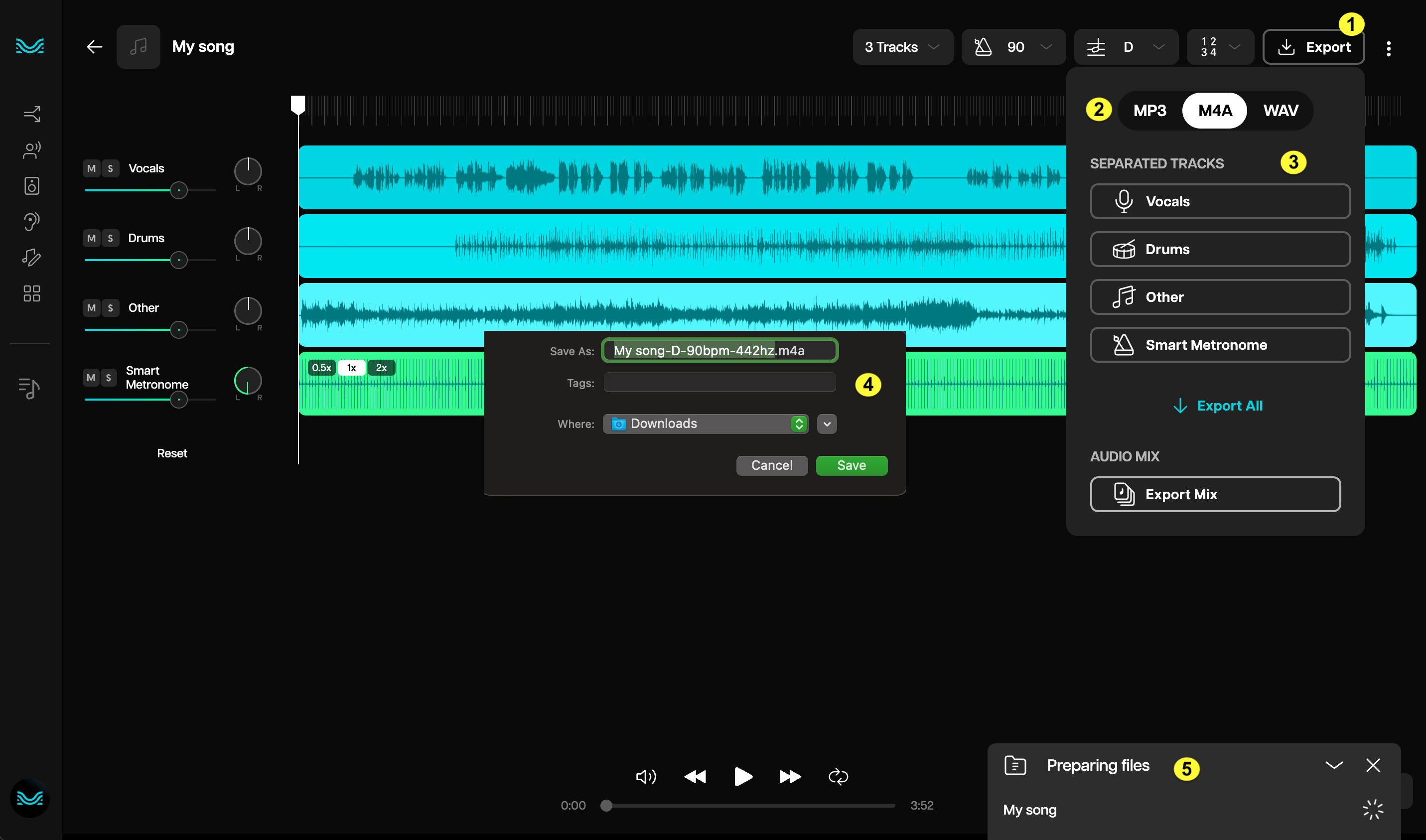Click the Export button in top bar

coord(1313,47)
